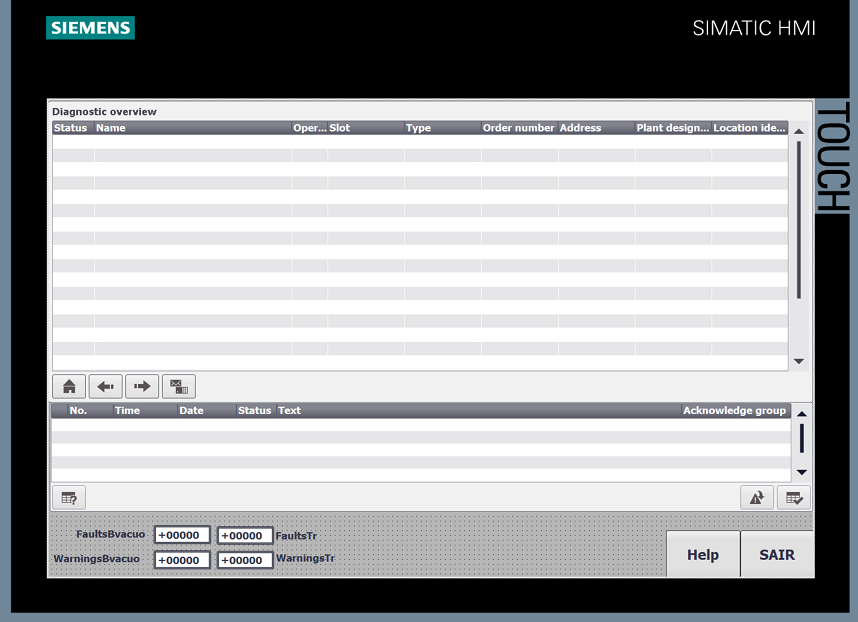858x622 pixels.
Task: Open the diagnostic buffer view icon
Action: tap(178, 386)
